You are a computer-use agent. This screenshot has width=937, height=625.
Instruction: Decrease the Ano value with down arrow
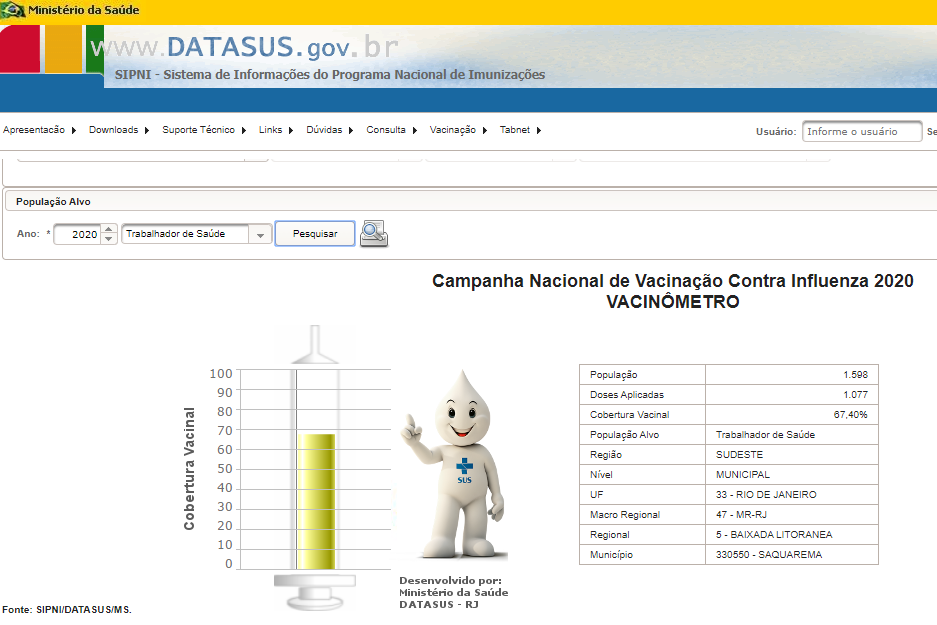[108, 239]
